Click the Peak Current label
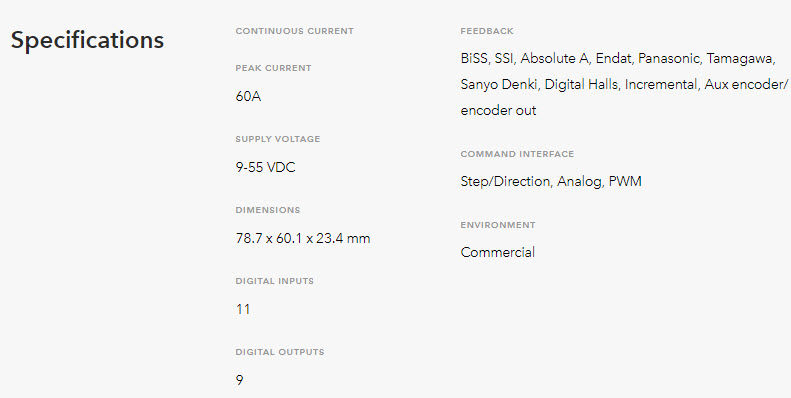Image resolution: width=791 pixels, height=398 pixels. coord(273,68)
